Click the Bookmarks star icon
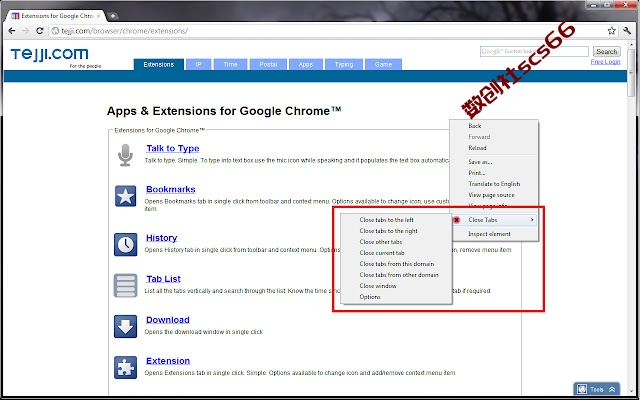The image size is (640, 400). coord(125,196)
